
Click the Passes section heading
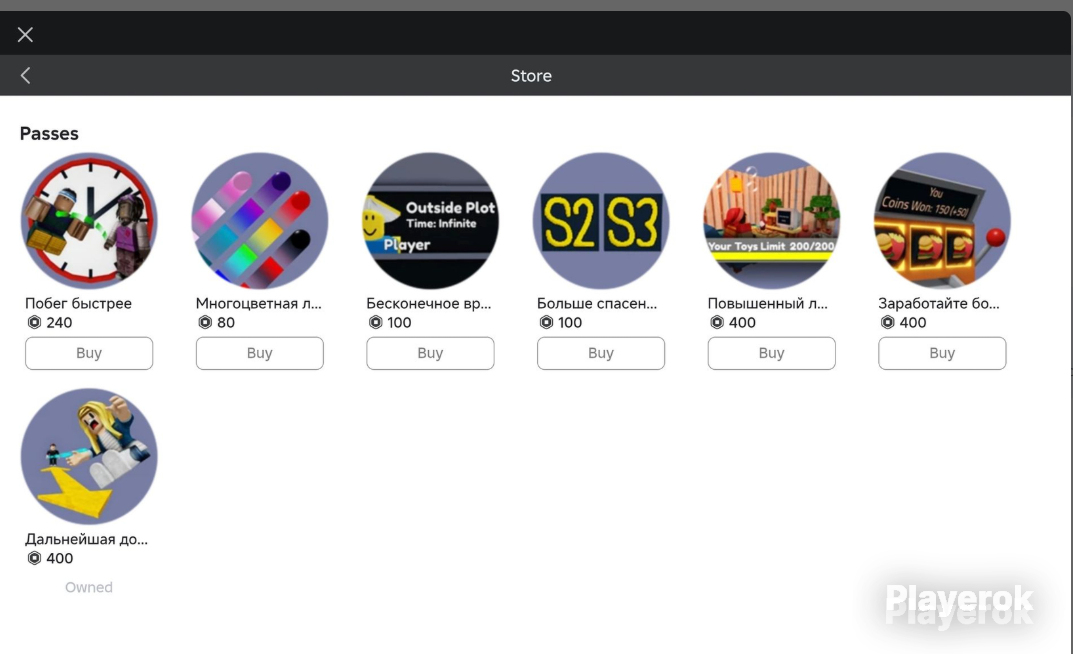click(49, 133)
